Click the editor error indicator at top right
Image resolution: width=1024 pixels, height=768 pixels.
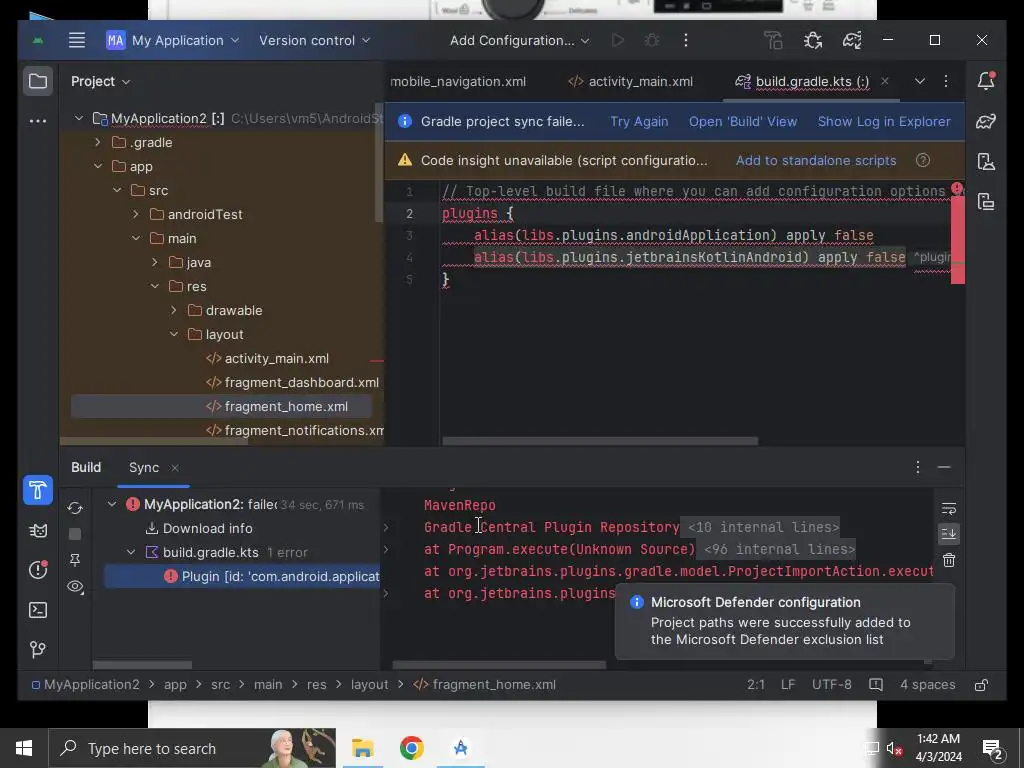pyautogui.click(x=957, y=189)
